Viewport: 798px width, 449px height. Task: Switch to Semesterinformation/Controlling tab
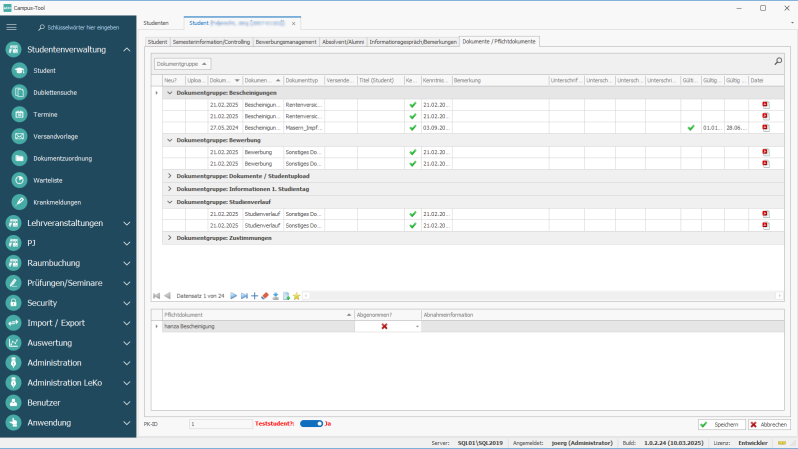click(211, 42)
